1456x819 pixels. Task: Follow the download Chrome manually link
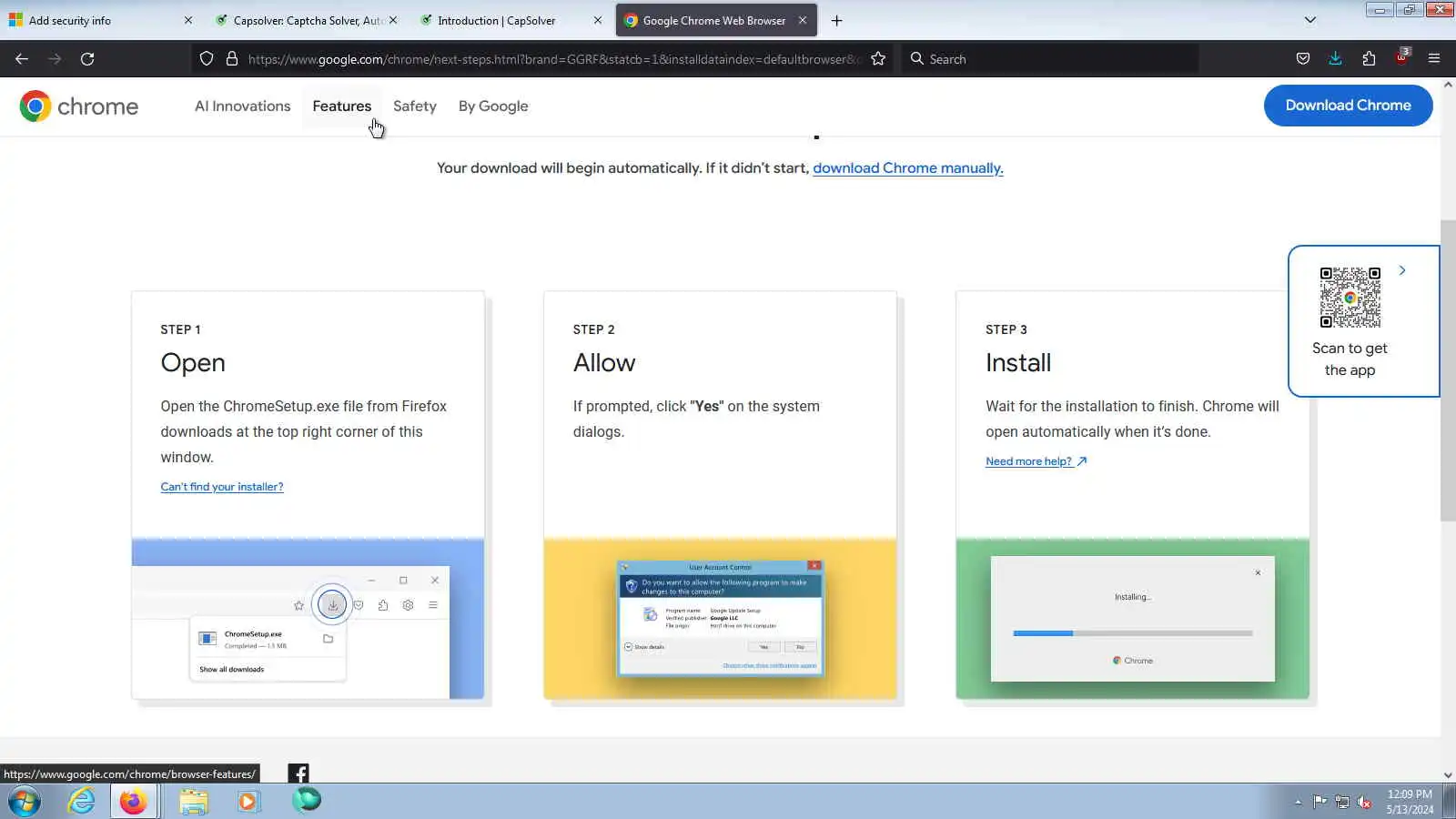pos(908,168)
